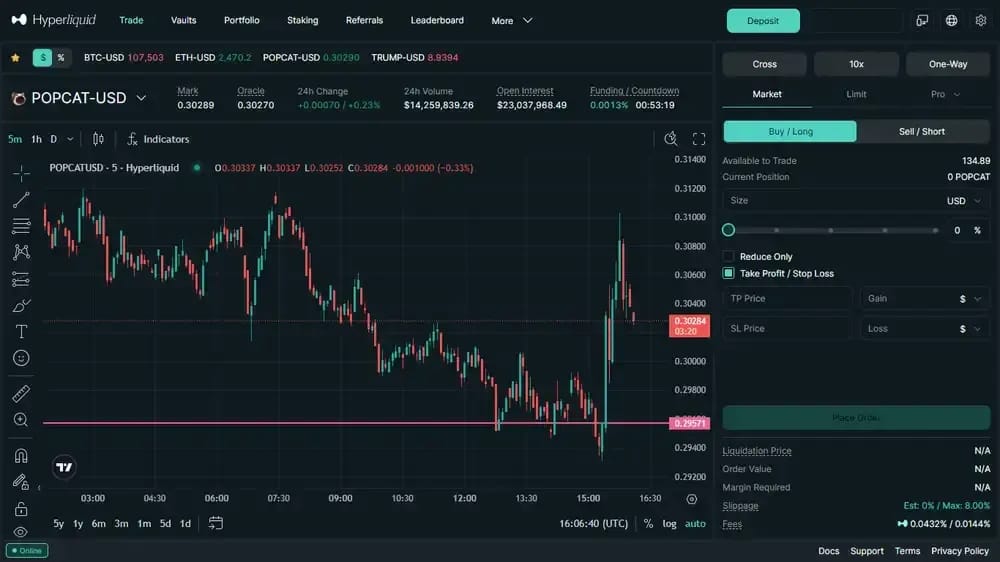Activate the magnet snap tool
This screenshot has width=1000, height=562.
[x=21, y=455]
